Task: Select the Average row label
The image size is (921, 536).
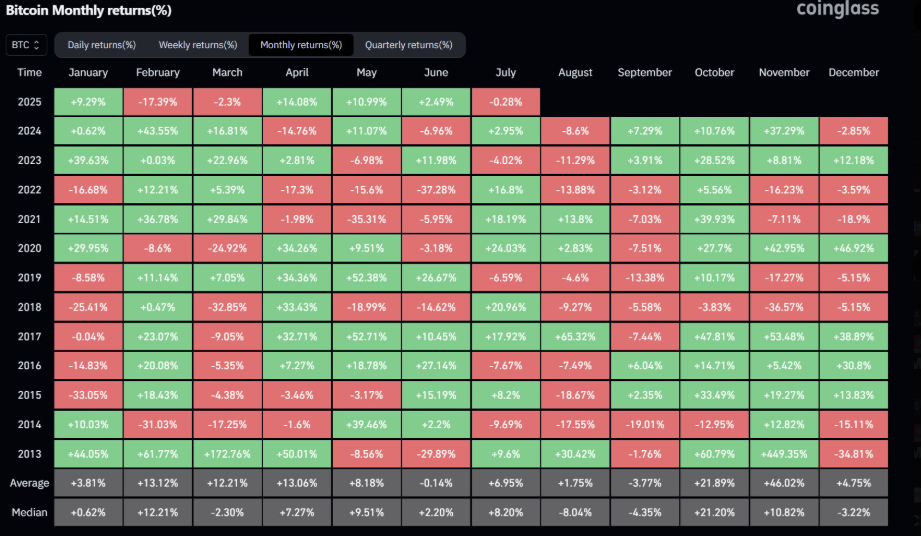Action: tap(29, 483)
